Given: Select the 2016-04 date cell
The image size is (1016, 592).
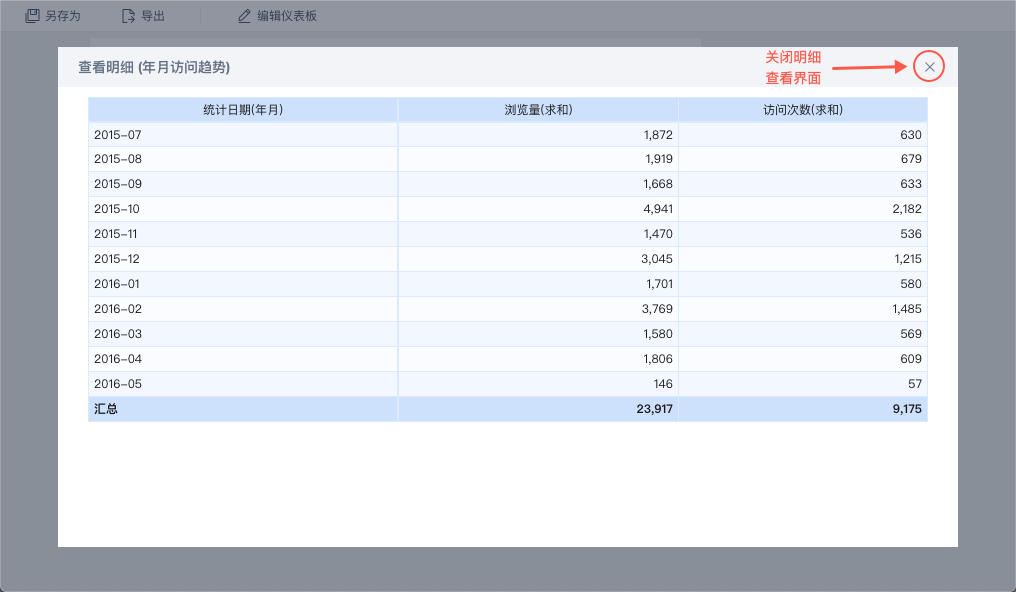Looking at the screenshot, I should pyautogui.click(x=243, y=359).
